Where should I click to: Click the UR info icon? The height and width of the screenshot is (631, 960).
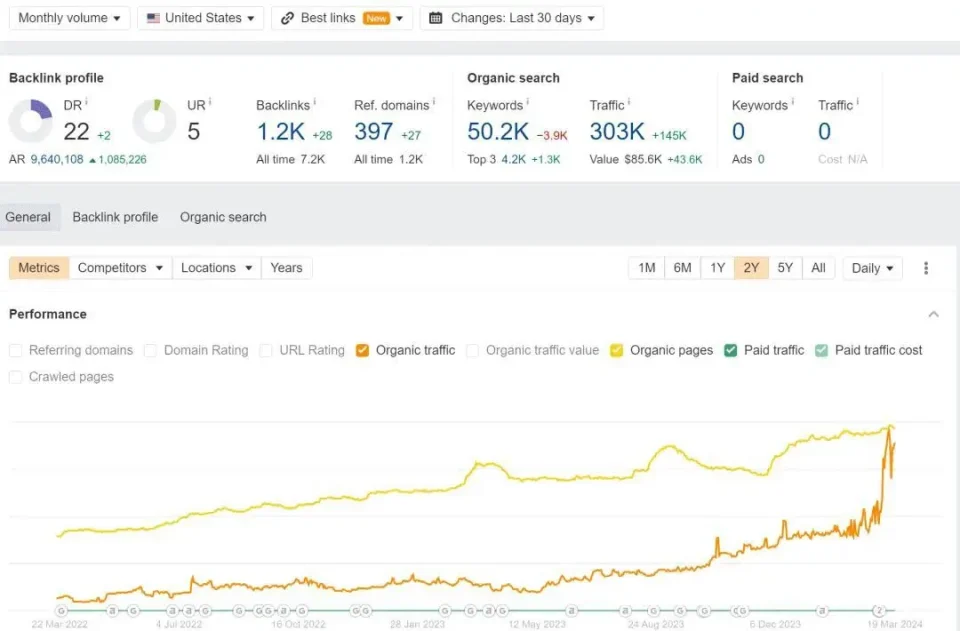pyautogui.click(x=210, y=101)
